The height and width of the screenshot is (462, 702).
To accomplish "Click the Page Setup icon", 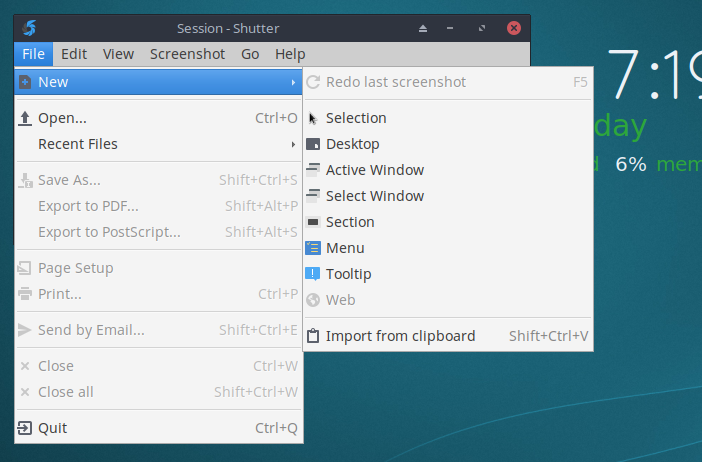I will tap(24, 268).
